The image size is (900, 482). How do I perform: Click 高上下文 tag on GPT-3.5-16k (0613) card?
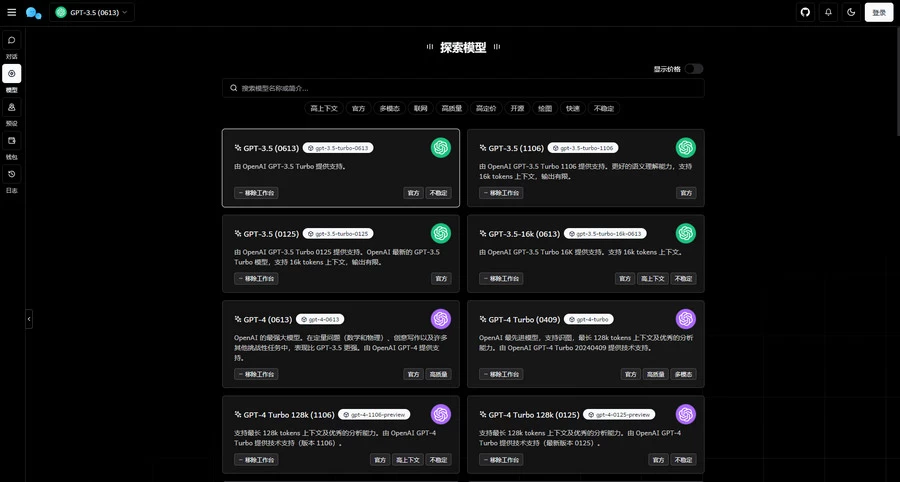[652, 278]
